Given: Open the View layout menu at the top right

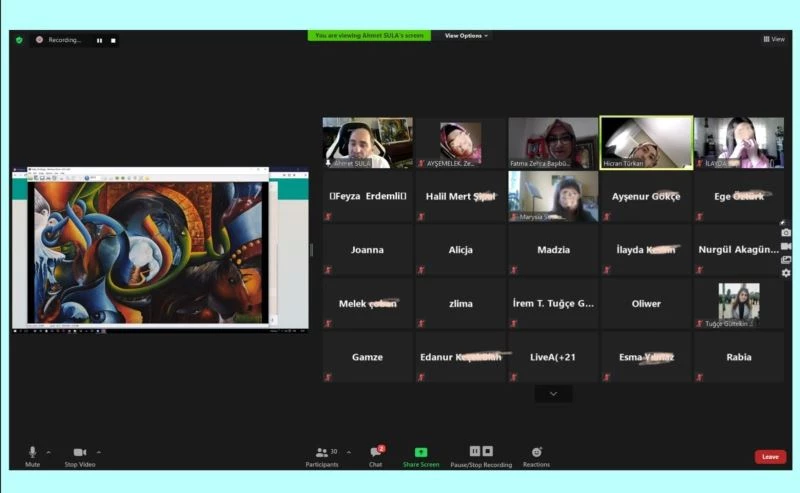Looking at the screenshot, I should [773, 39].
